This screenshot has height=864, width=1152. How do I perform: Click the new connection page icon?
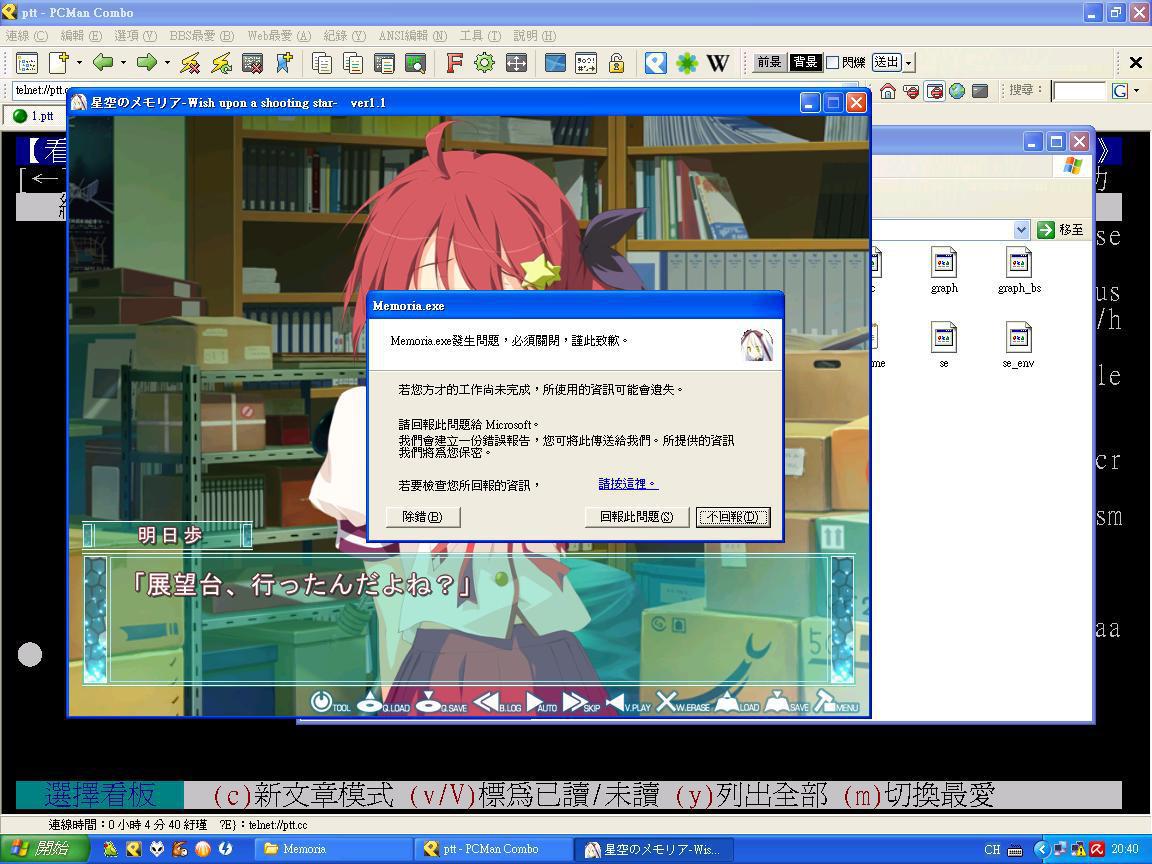click(x=59, y=63)
